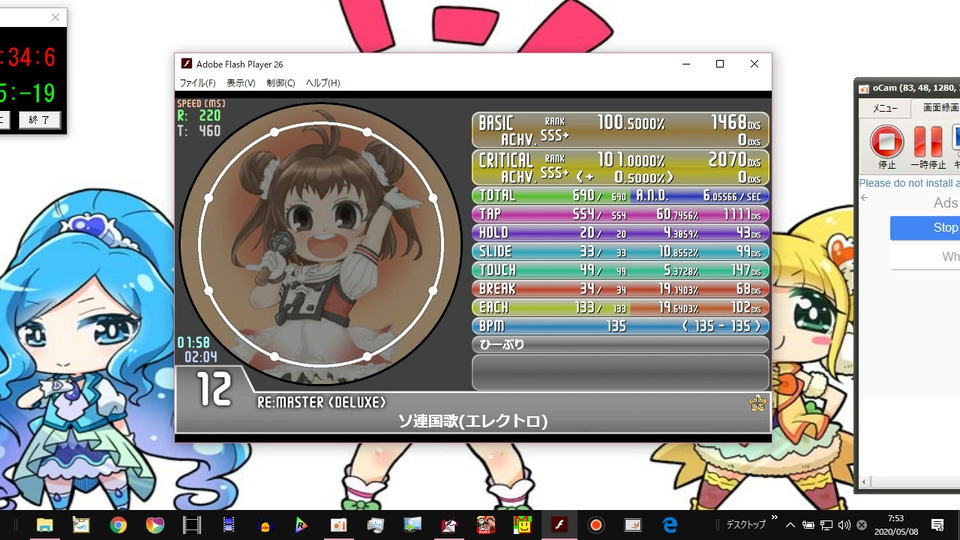Open the ヘルプ(H) menu in Flash Player

click(323, 83)
